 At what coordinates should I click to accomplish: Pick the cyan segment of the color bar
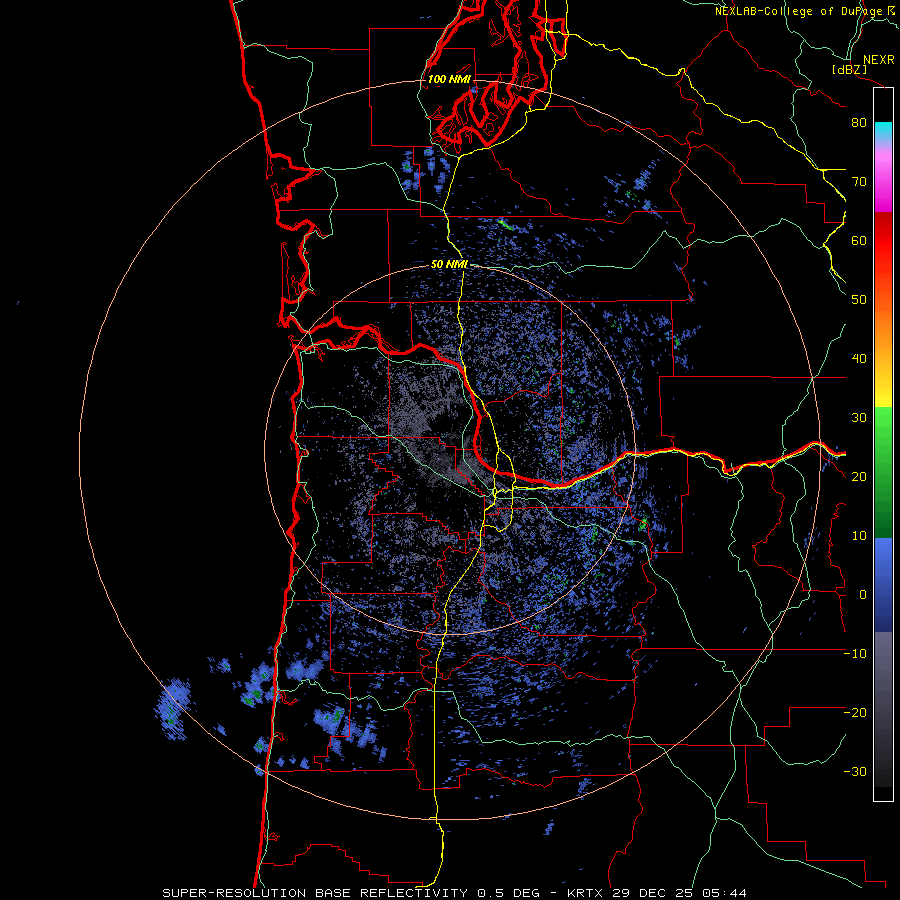pos(883,131)
